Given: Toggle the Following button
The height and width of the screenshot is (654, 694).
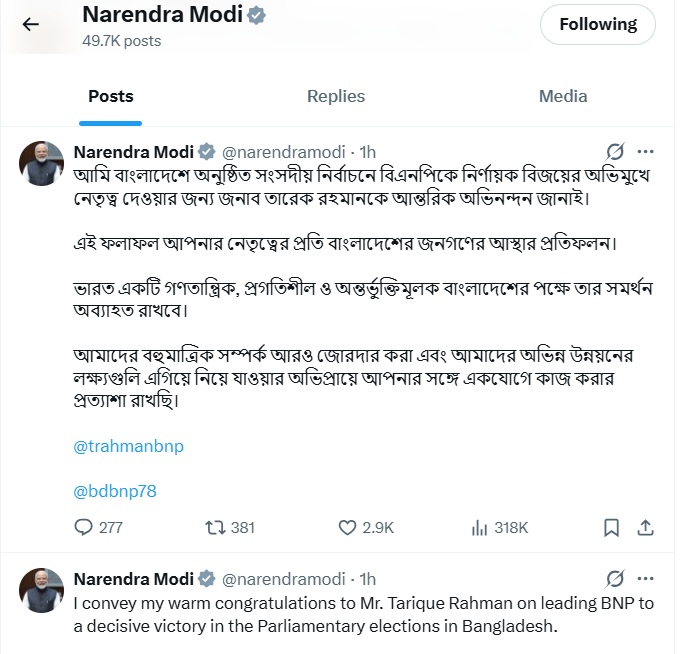Looking at the screenshot, I should point(597,25).
